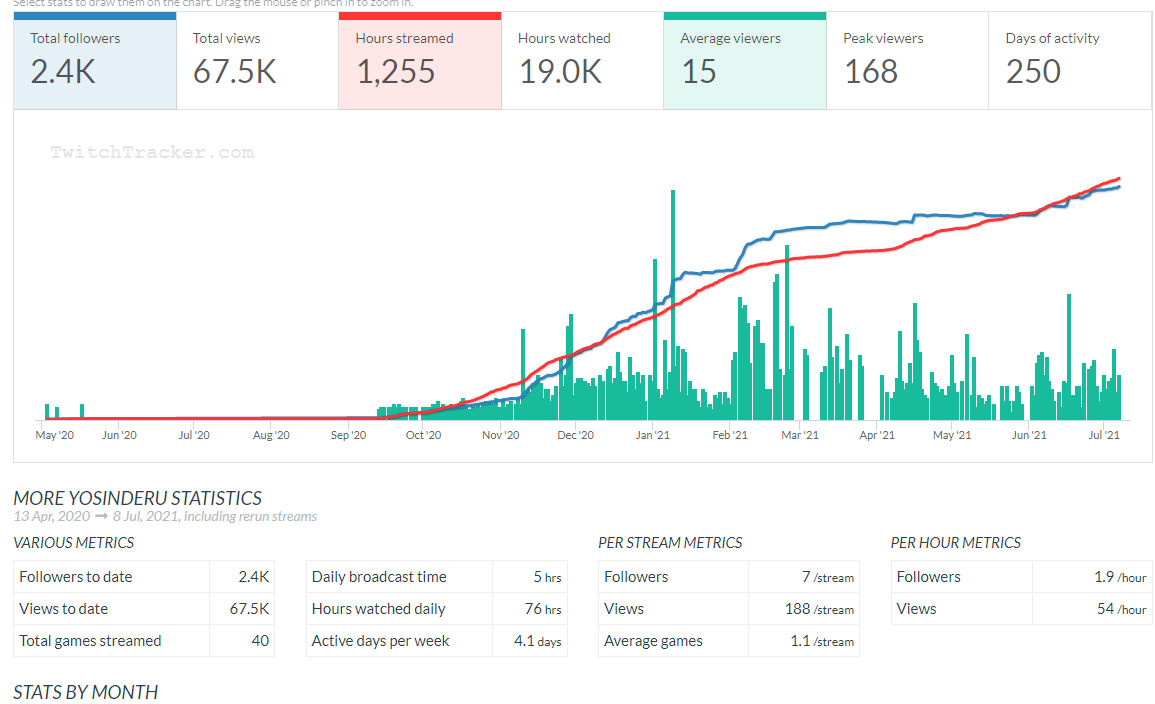The height and width of the screenshot is (704, 1155).
Task: Click the VARIOUS METRICS heading
Action: (74, 543)
